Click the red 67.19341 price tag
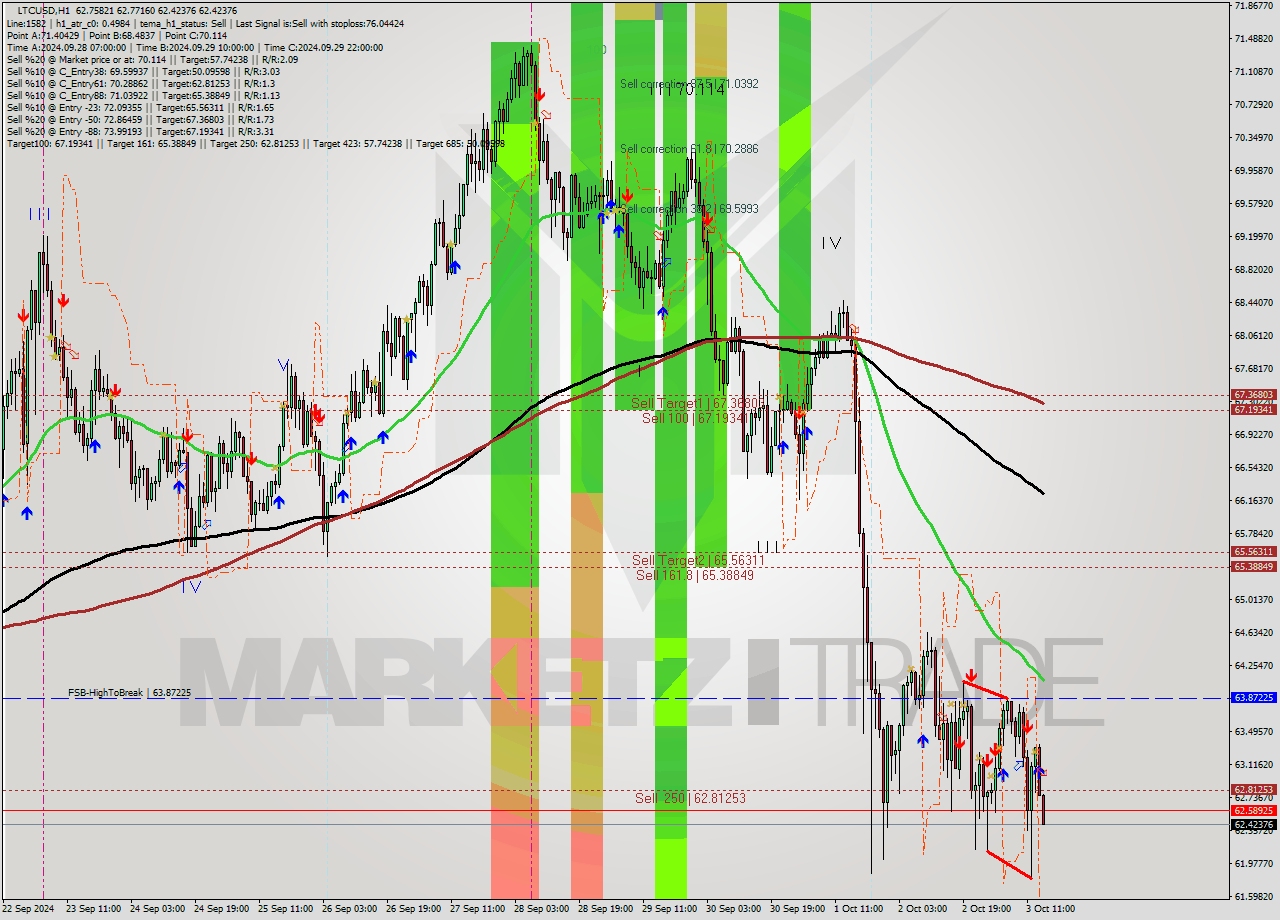Screen dimensions: 1280x920 click(x=1253, y=410)
